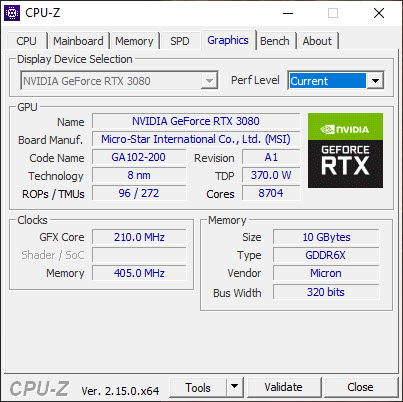Switch to the CPU tab
Screen dimensions: 403x402
[x=26, y=41]
